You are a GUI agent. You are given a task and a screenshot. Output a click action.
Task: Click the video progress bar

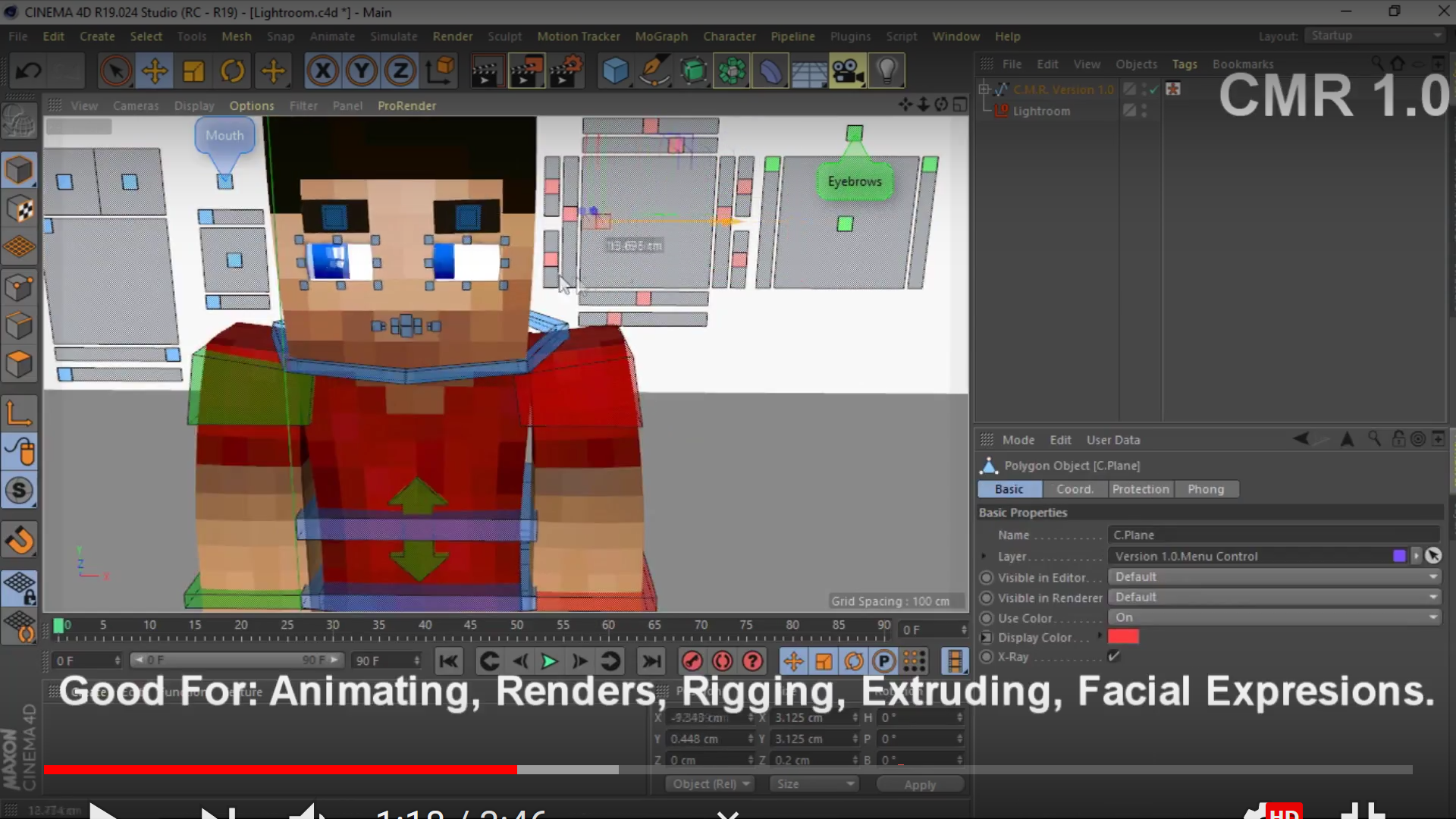pos(728,770)
